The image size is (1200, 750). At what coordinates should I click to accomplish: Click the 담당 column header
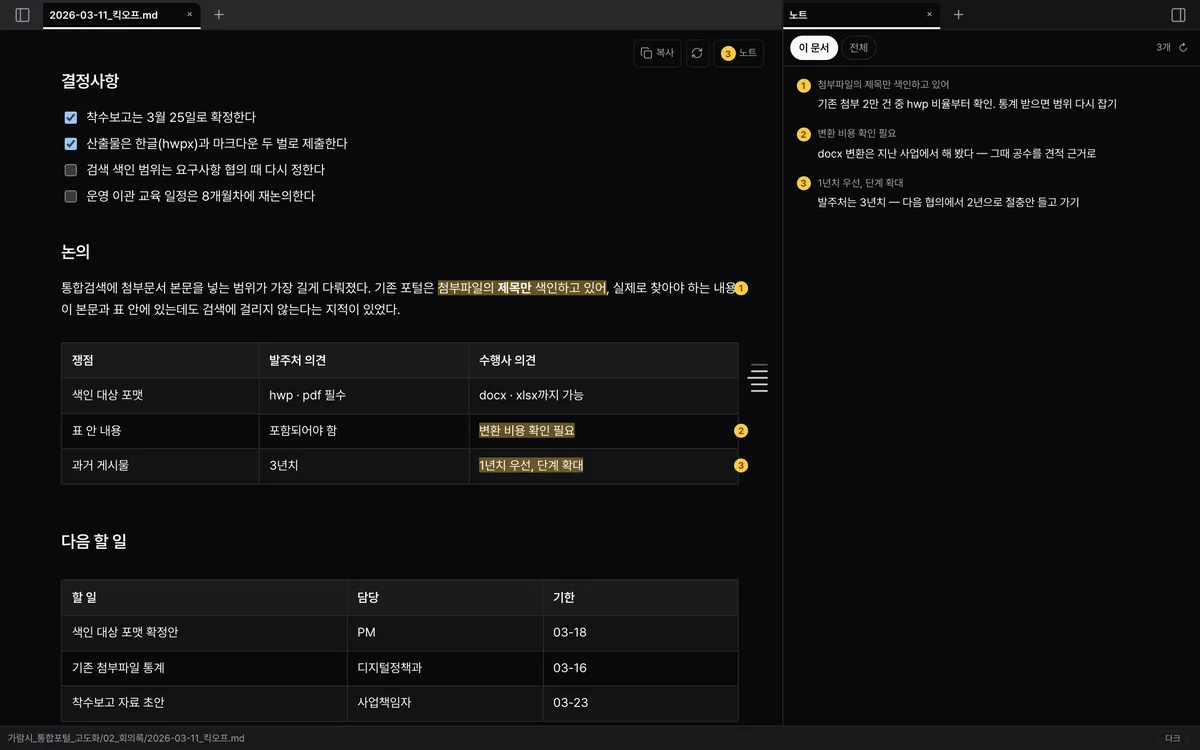[x=444, y=597]
